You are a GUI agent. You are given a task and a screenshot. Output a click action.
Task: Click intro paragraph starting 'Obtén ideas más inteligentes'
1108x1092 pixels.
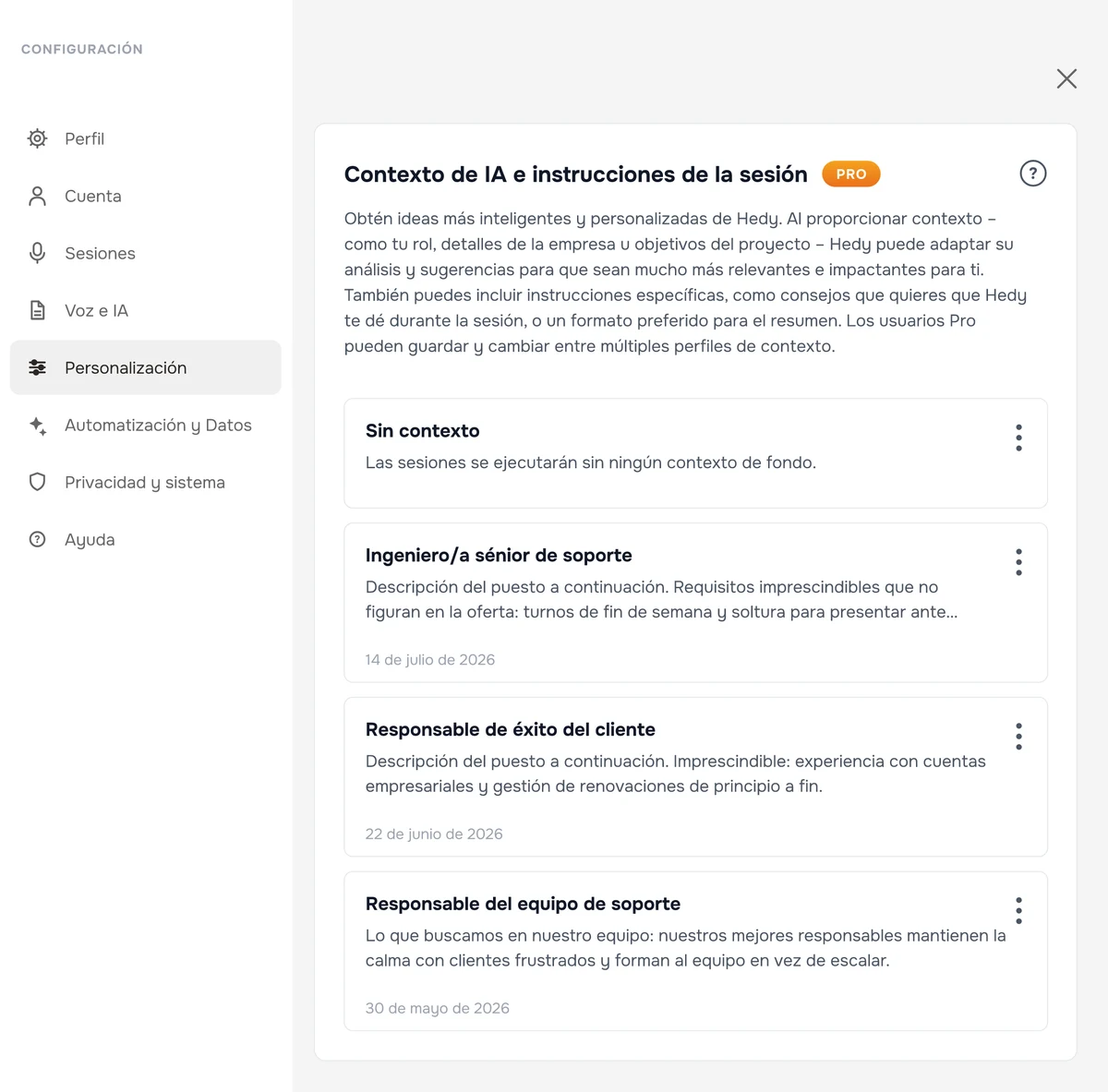(x=686, y=282)
